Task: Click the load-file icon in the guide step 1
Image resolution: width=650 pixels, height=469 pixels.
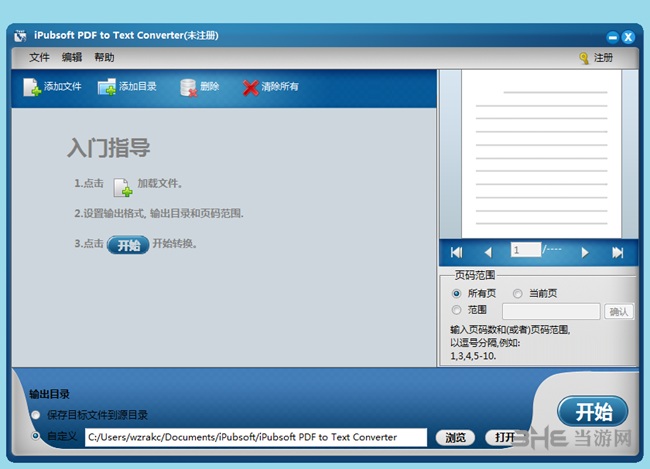Action: [x=123, y=187]
